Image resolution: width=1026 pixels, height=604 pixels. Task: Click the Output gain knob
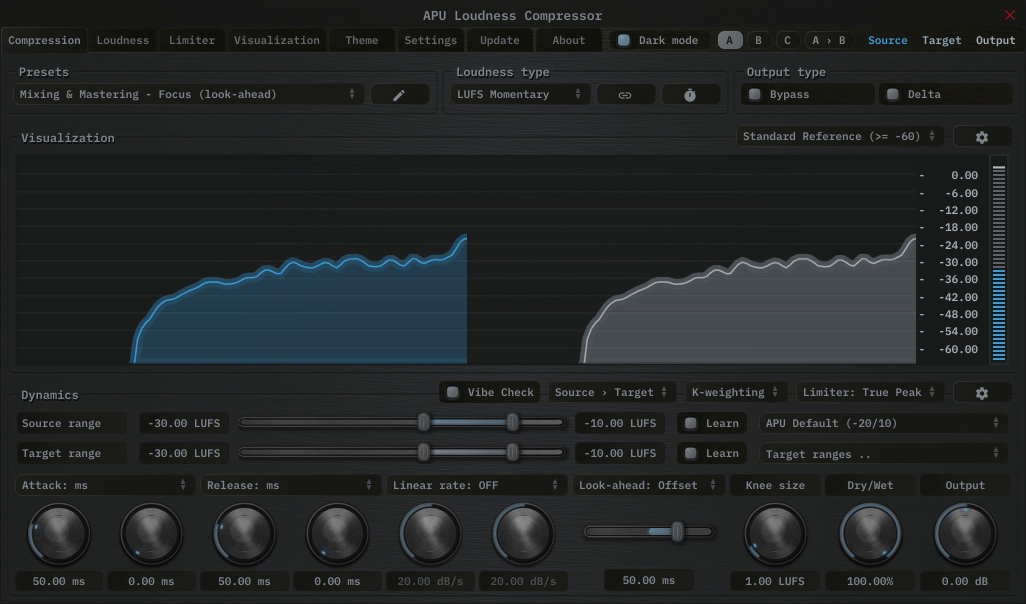tap(965, 533)
